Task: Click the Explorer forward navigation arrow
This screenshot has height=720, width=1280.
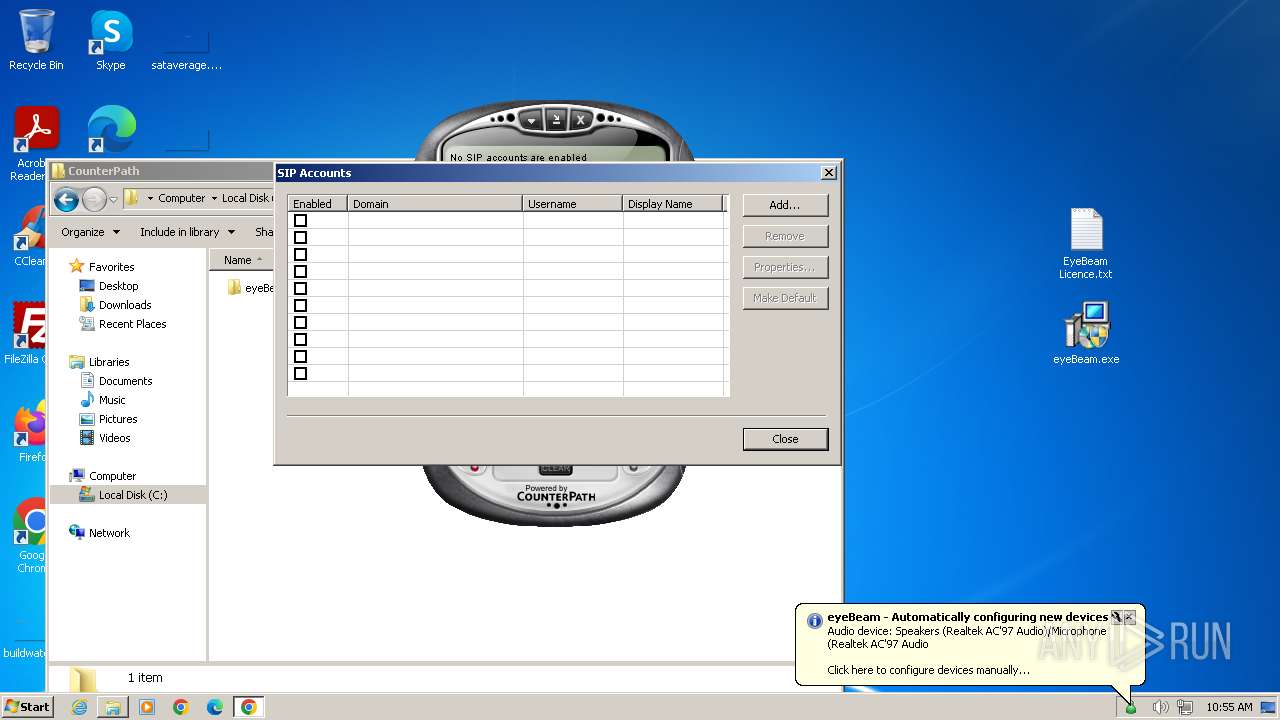Action: coord(94,199)
